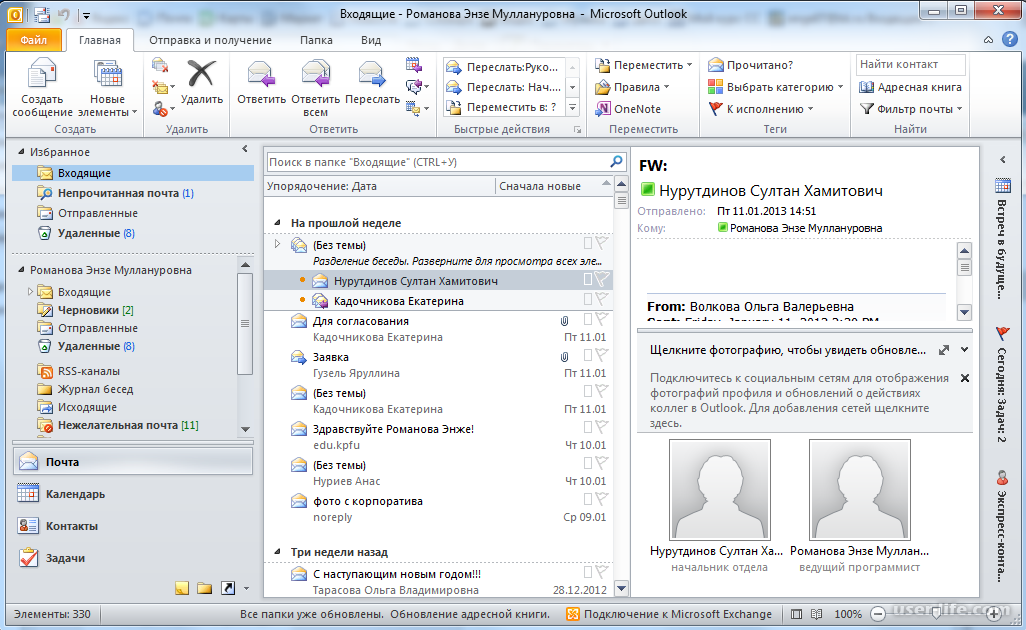Click the Нурутдинов Султан profile photo
Image resolution: width=1026 pixels, height=630 pixels.
point(719,489)
